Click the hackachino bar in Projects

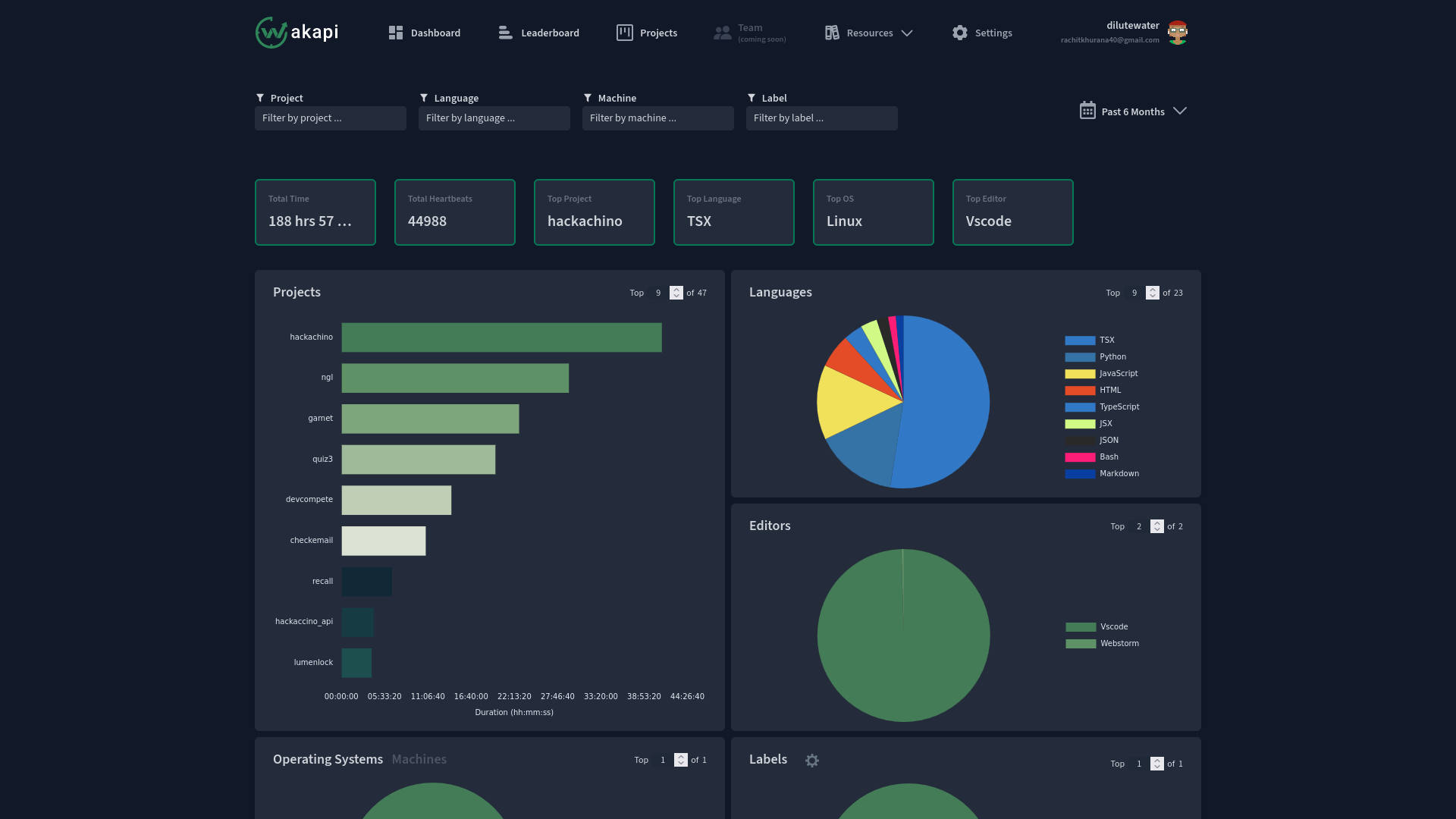click(501, 337)
